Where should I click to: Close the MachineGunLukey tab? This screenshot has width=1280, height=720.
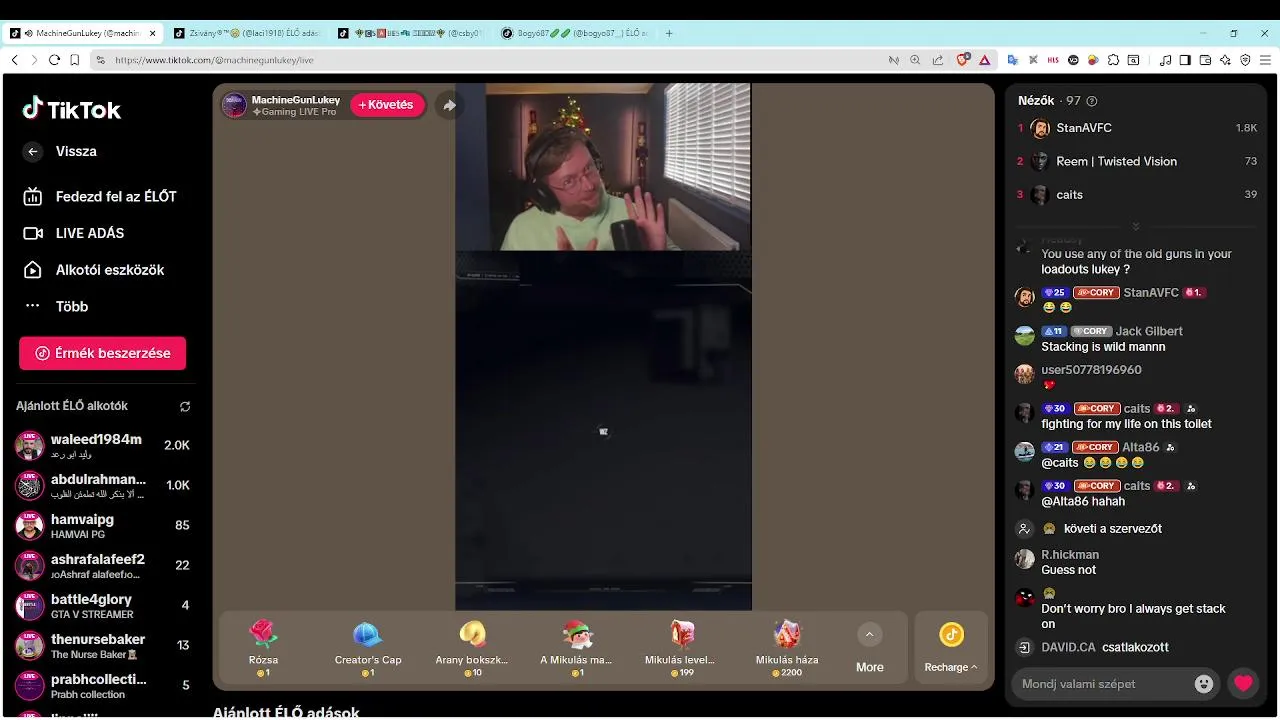152,33
